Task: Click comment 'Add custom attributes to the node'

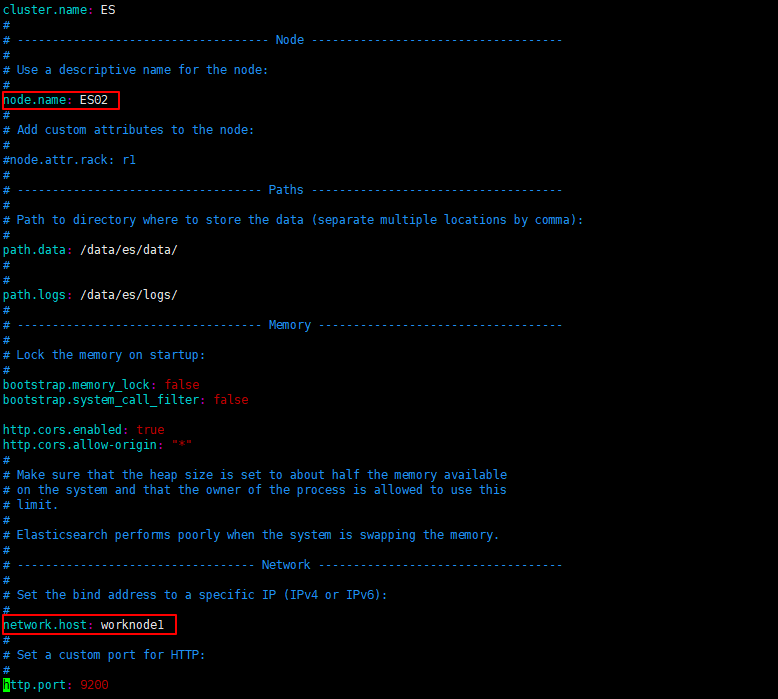Action: pyautogui.click(x=129, y=130)
